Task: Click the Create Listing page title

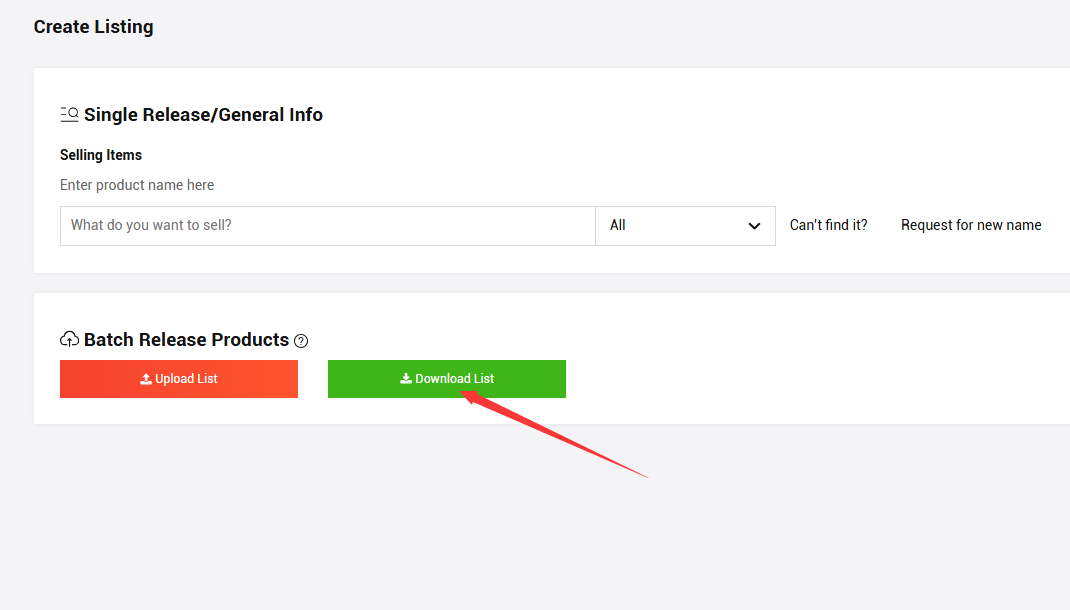Action: coord(93,27)
